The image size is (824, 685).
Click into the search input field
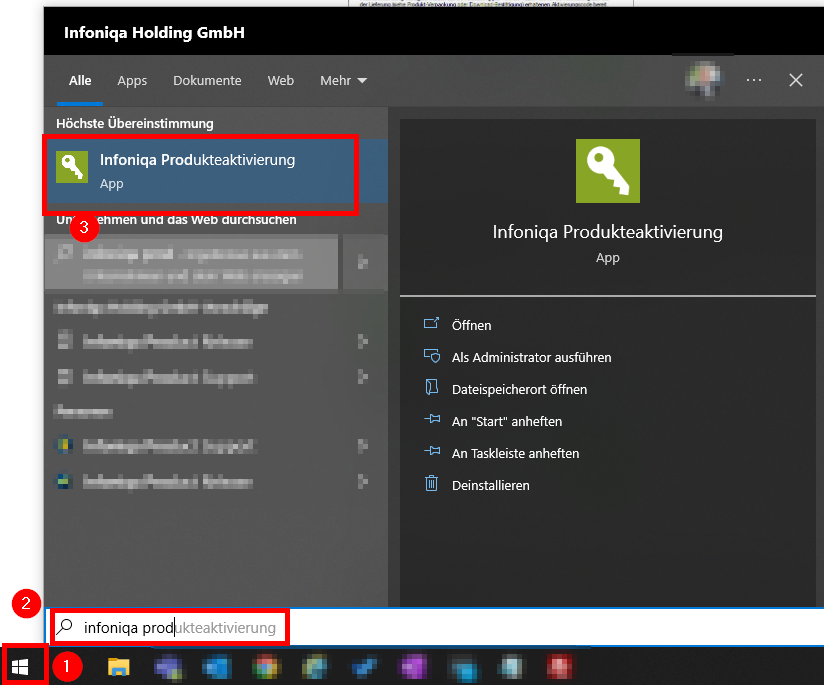click(x=436, y=627)
